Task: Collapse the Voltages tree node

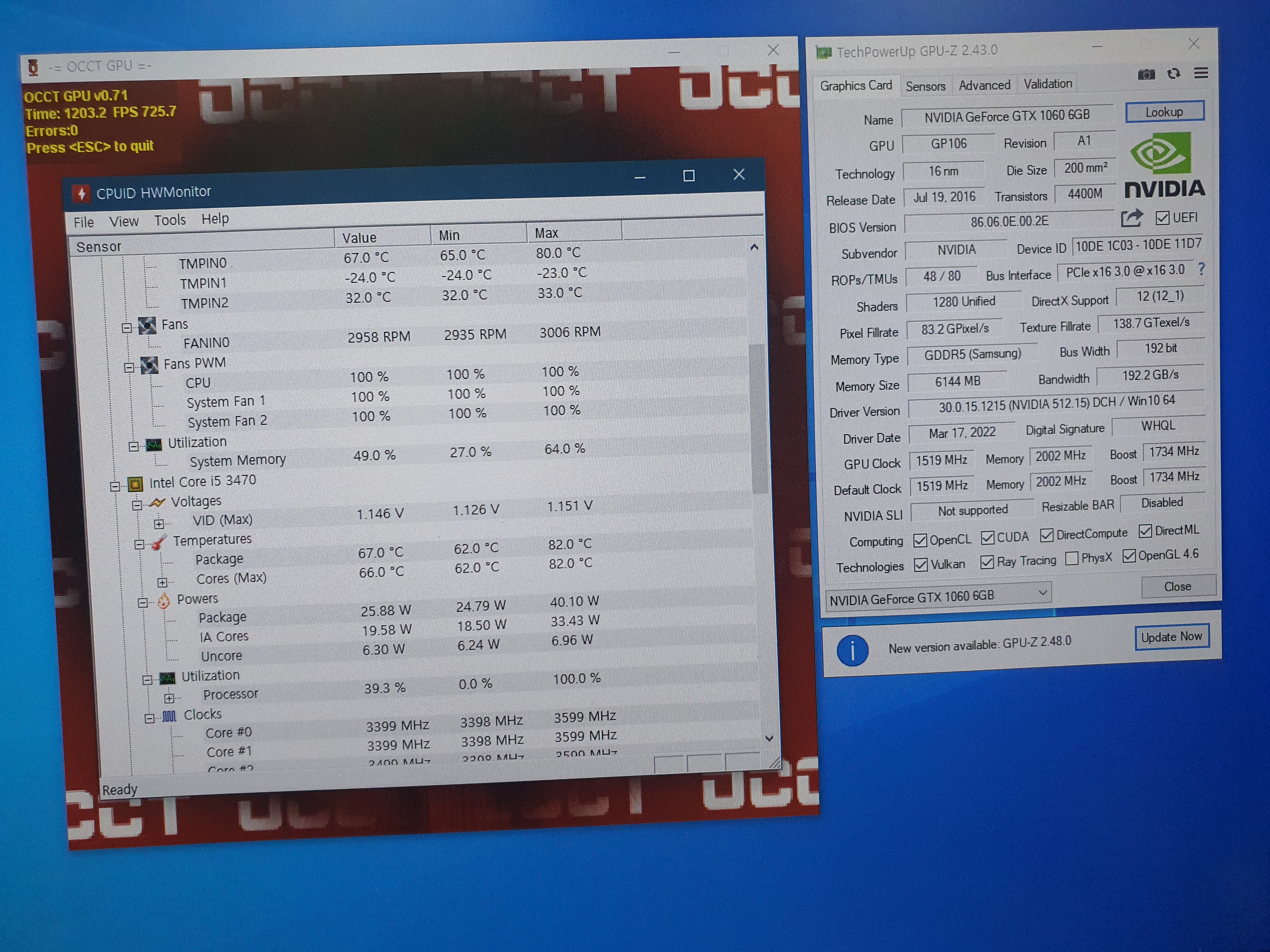Action: click(x=137, y=506)
